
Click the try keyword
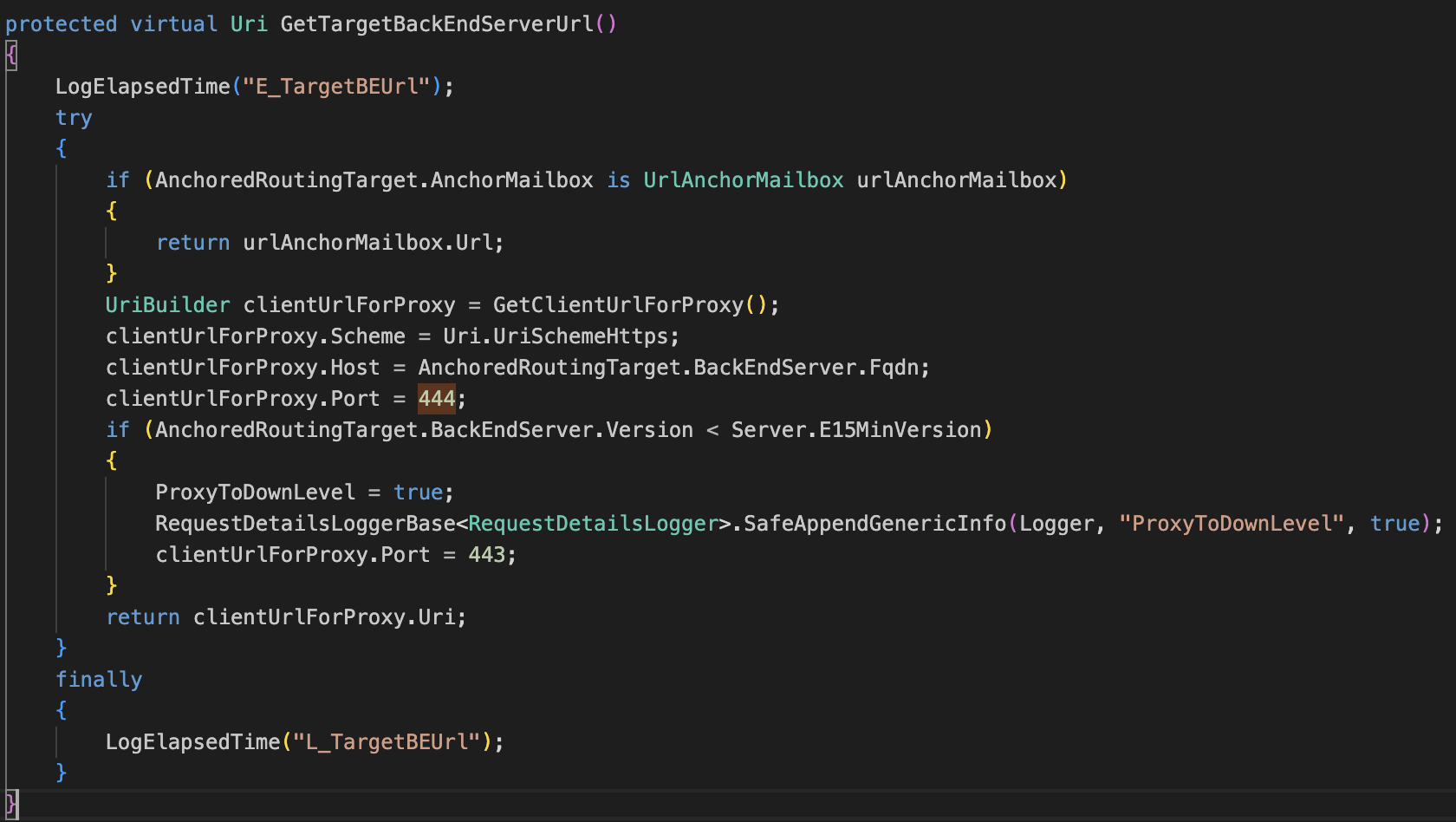(74, 118)
